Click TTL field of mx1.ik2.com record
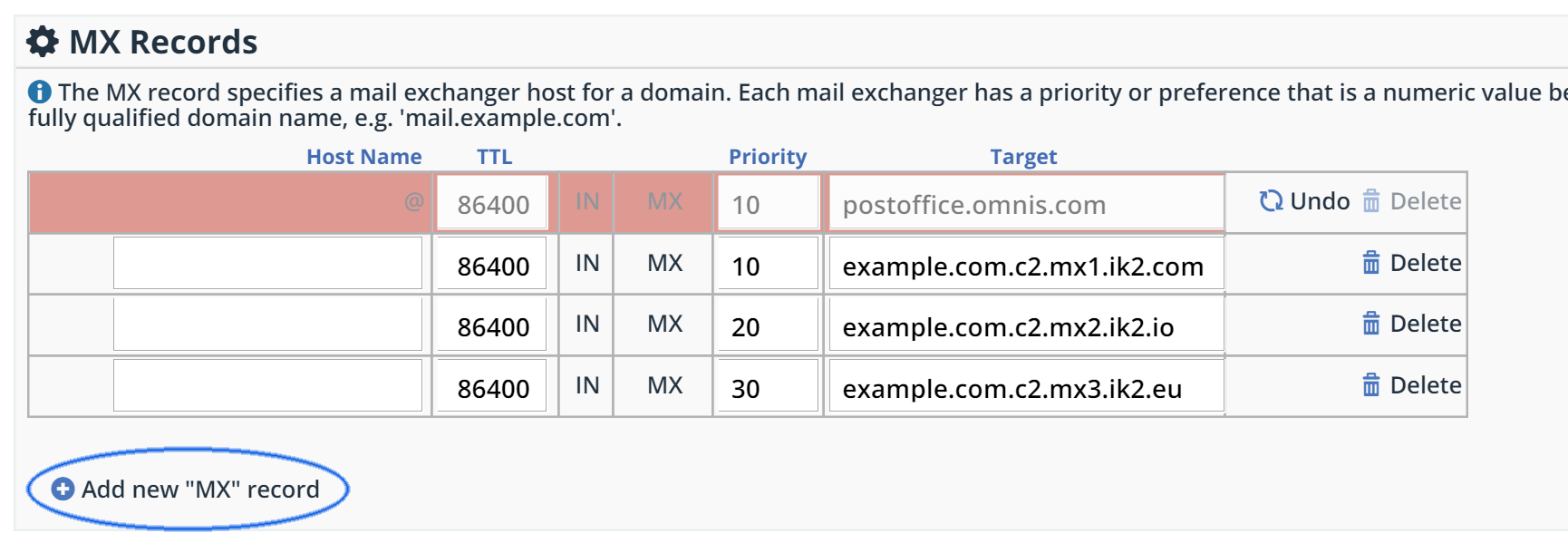The width and height of the screenshot is (1568, 543). [492, 265]
